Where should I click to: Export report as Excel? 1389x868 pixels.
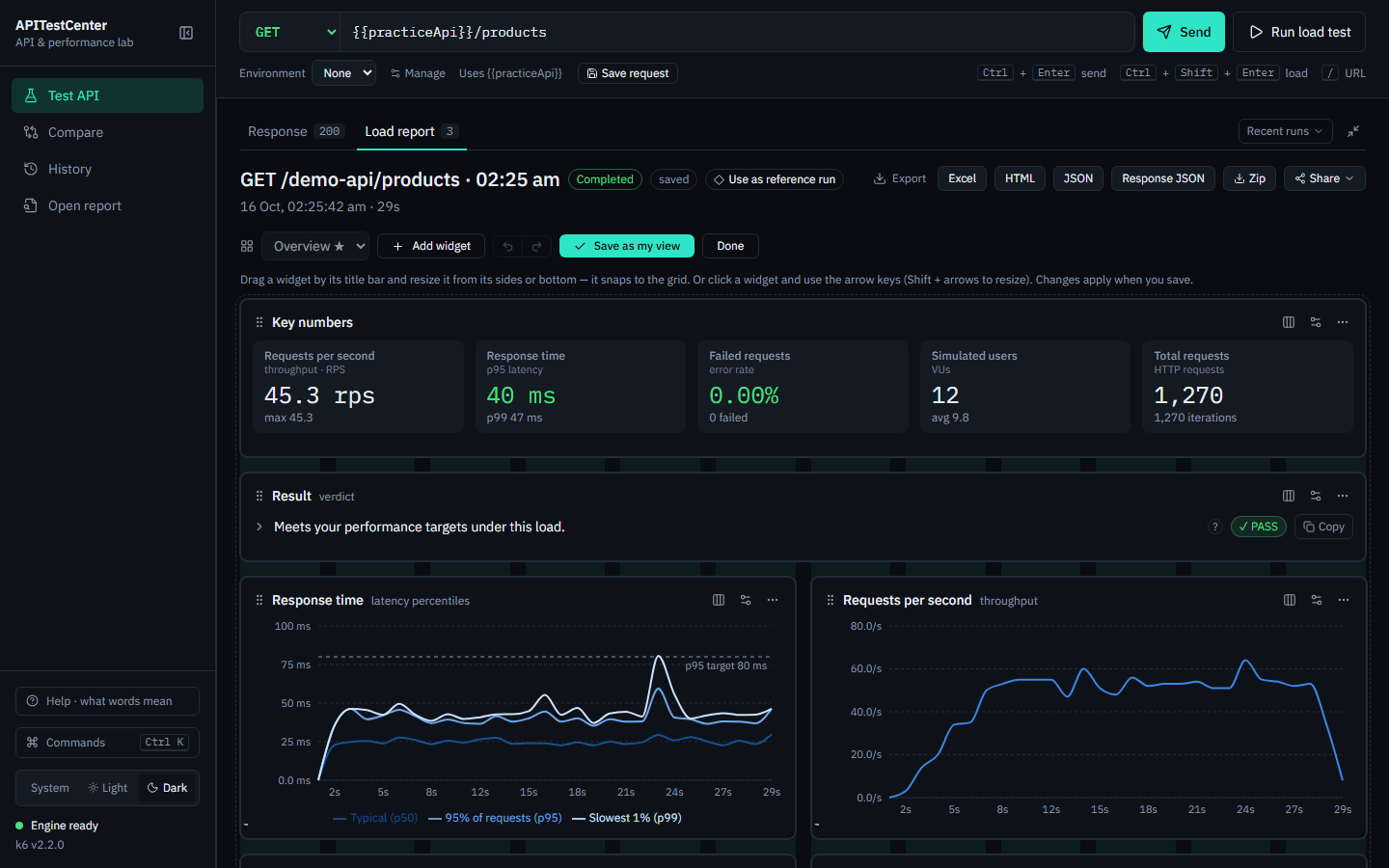point(962,178)
